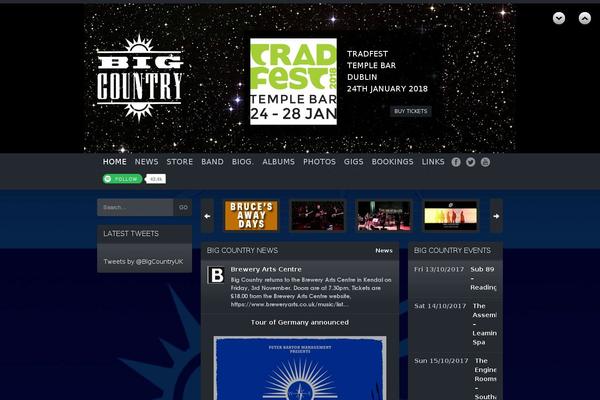Open the News link in news header
600x400 pixels.
[x=384, y=250]
